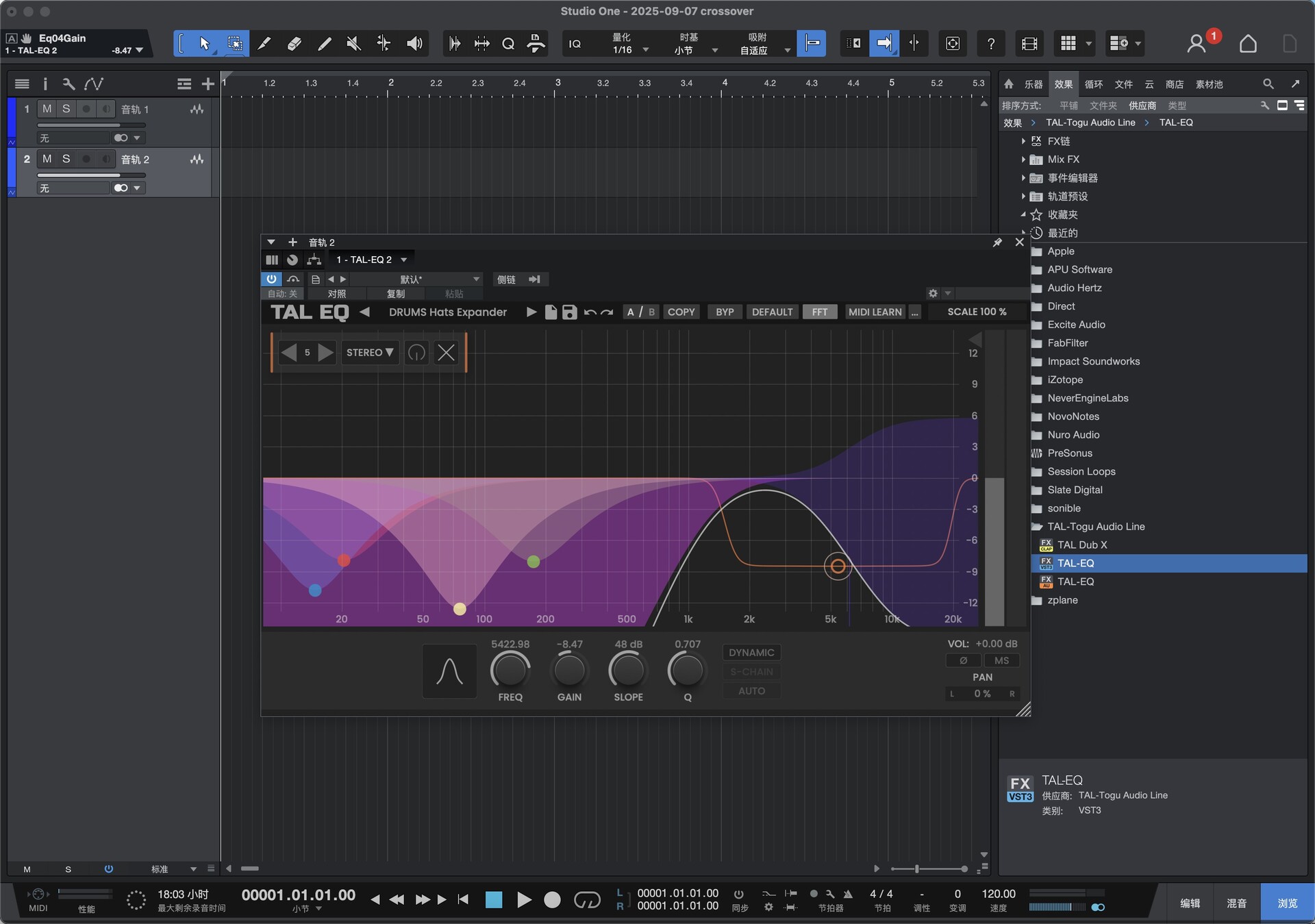Viewport: 1315px width, 924px height.
Task: Open the 素材池 browser tab
Action: point(1210,84)
